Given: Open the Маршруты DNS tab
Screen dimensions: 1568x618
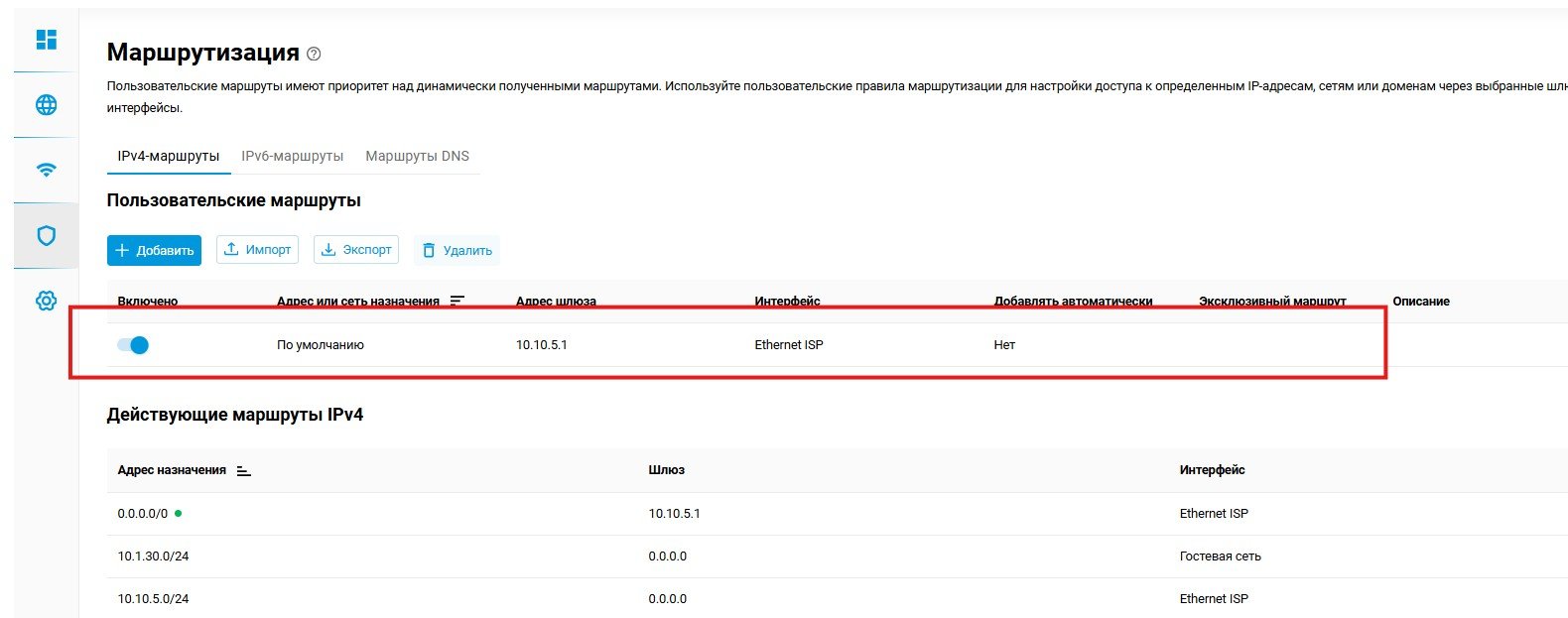Looking at the screenshot, I should [417, 156].
